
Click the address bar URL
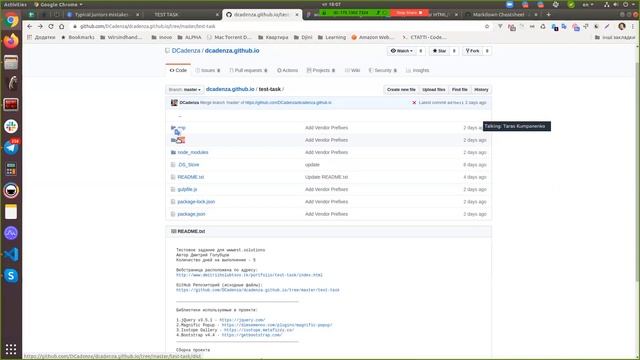[x=148, y=26]
